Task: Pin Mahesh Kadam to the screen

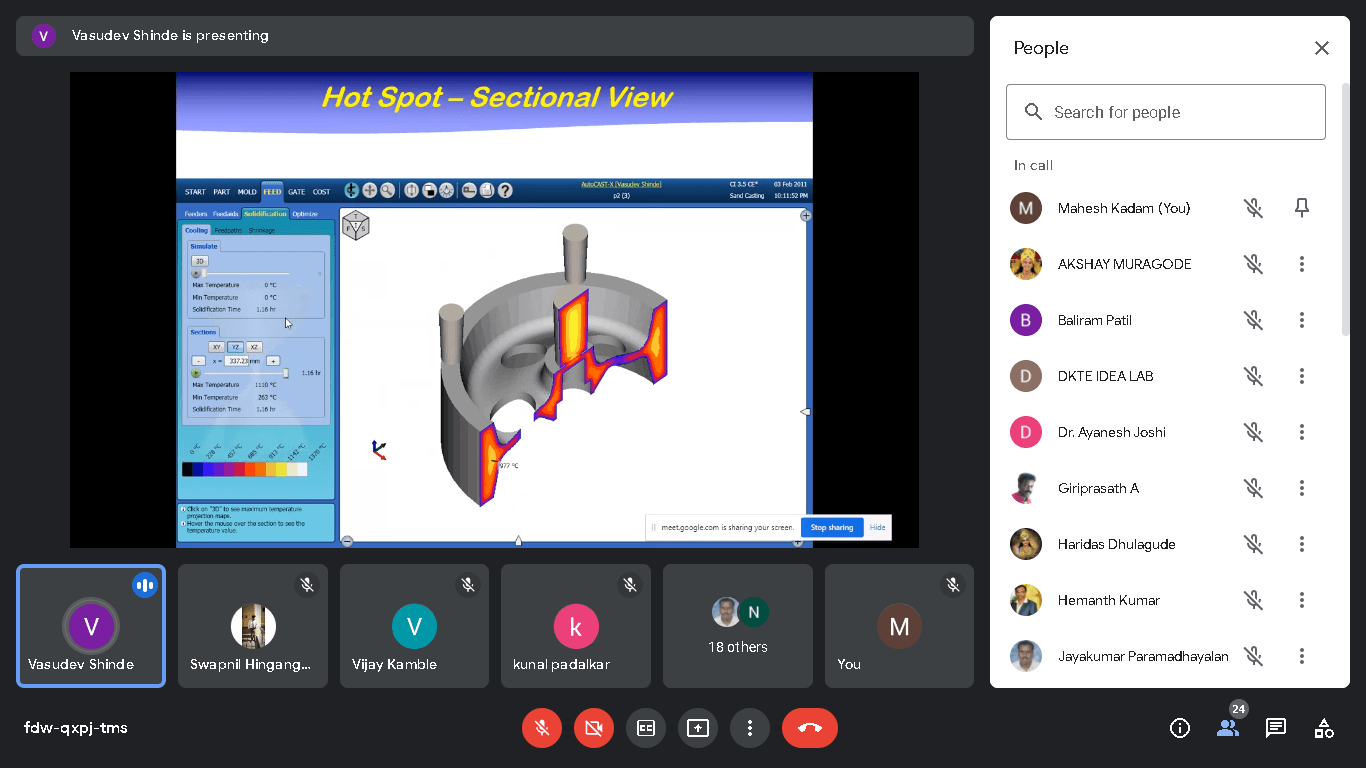Action: click(1302, 208)
